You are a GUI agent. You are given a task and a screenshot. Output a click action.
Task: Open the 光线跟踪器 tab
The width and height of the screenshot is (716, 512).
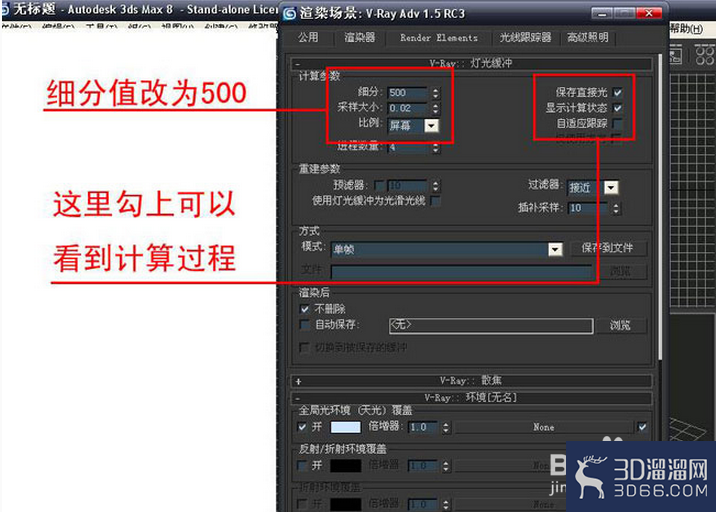tap(525, 37)
